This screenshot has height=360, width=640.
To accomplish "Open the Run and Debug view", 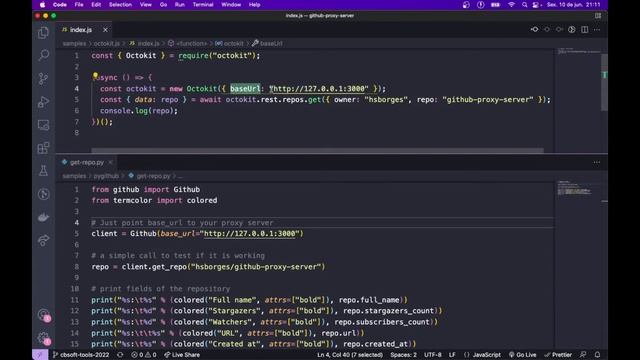I will 43,102.
